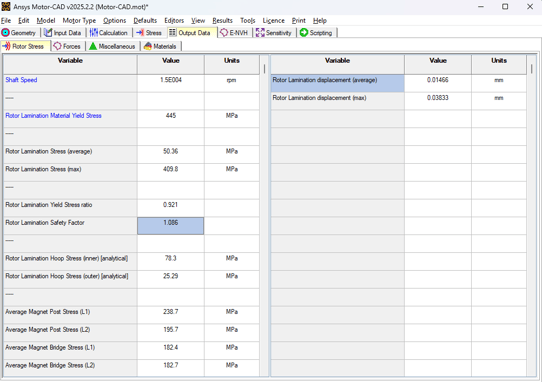The height and width of the screenshot is (382, 542).
Task: Click the Materials sub-tab icon
Action: coord(148,46)
